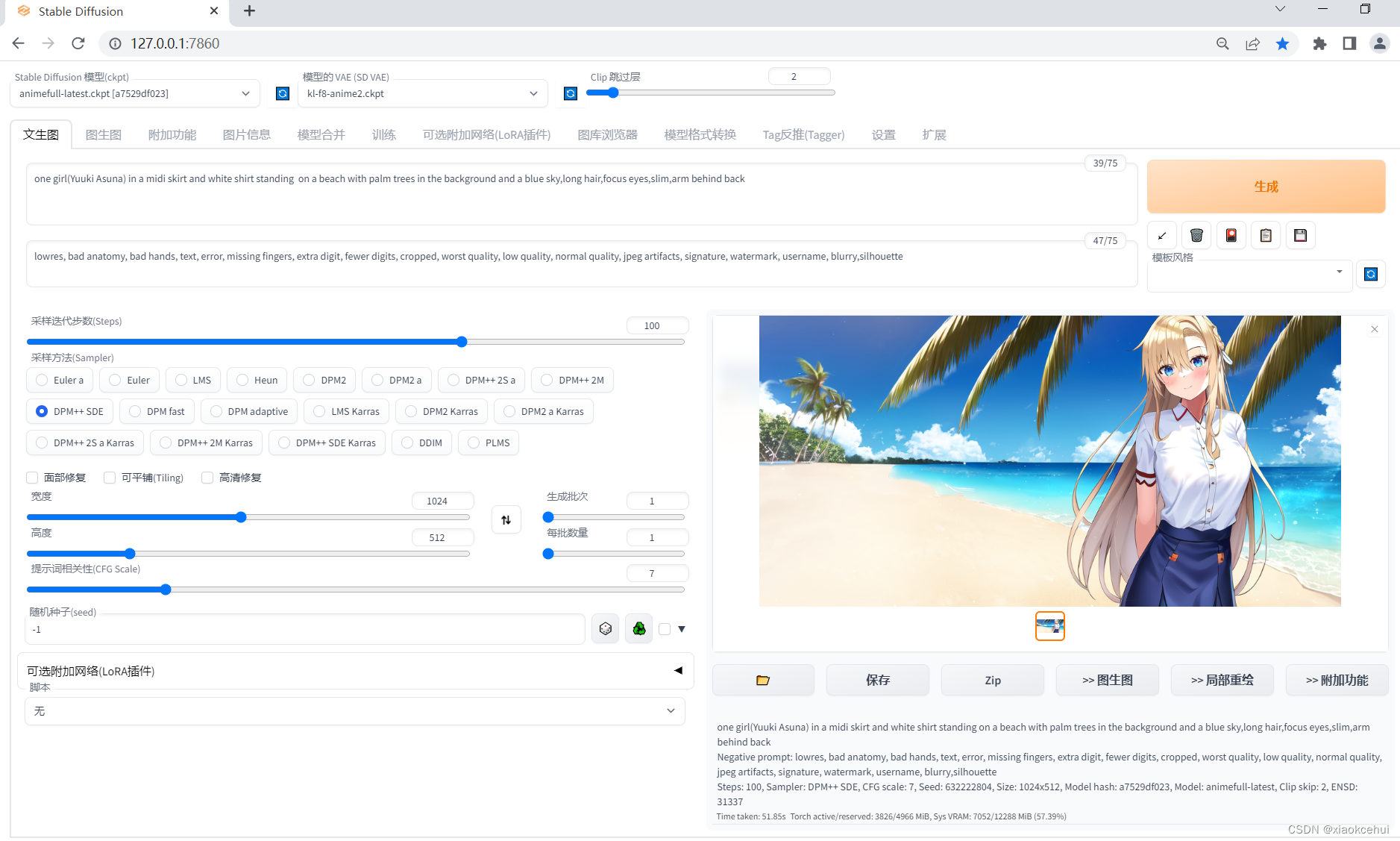Viewport: 1400px width, 841px height.
Task: Adjust the sampling Steps slider
Action: pos(356,342)
